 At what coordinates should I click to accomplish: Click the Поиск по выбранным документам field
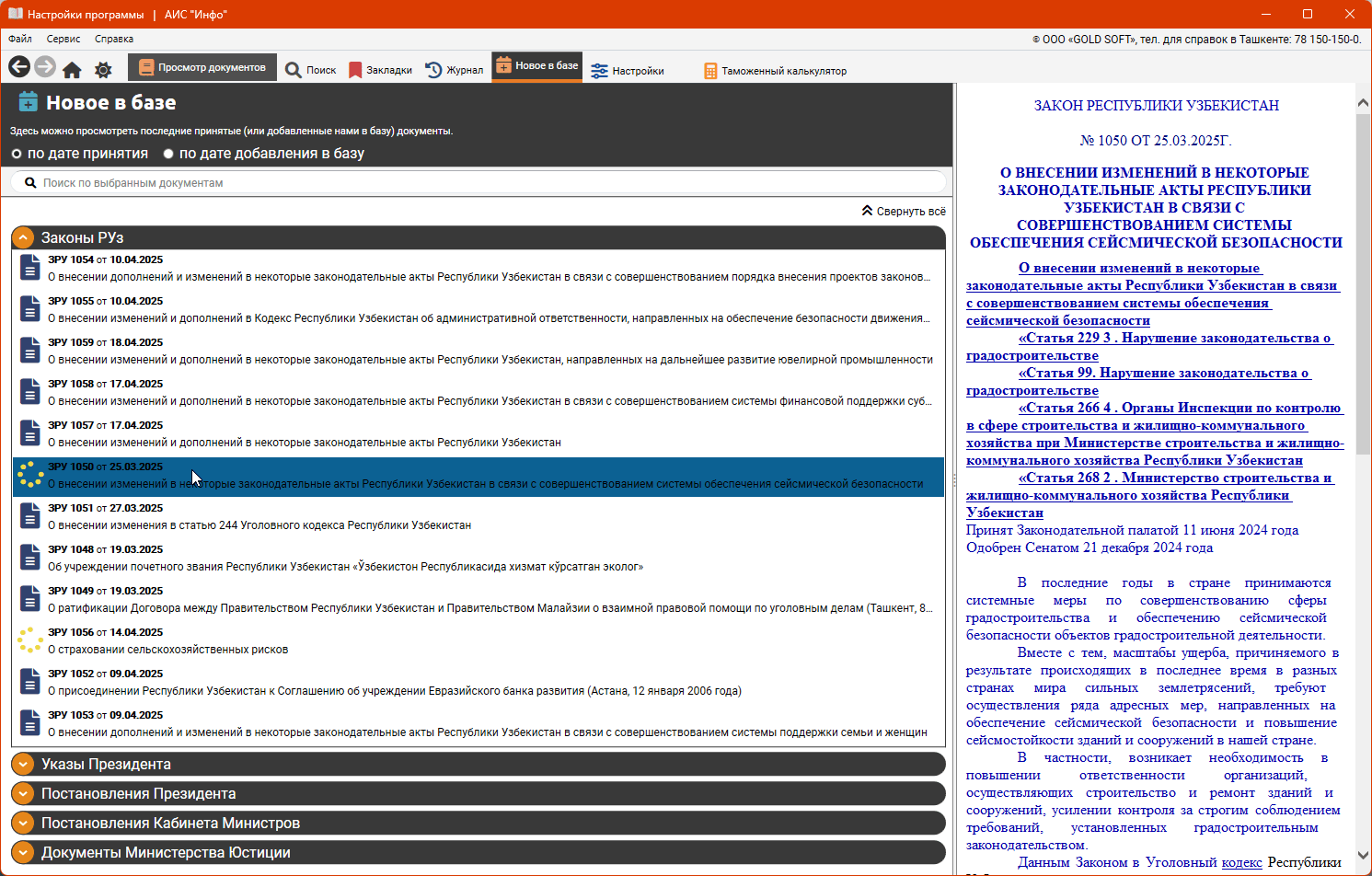[x=478, y=182]
